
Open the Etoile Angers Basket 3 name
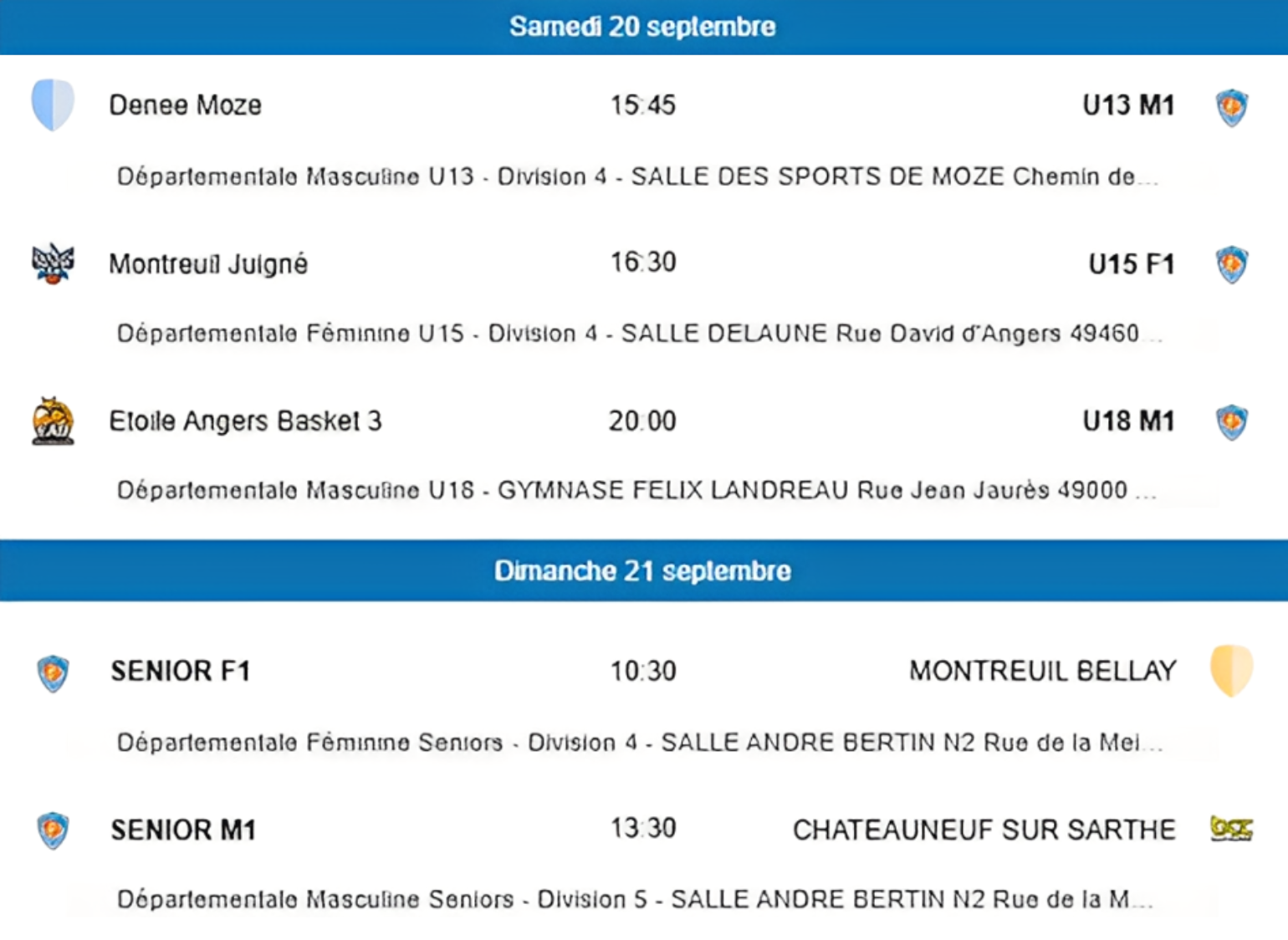[x=245, y=421]
